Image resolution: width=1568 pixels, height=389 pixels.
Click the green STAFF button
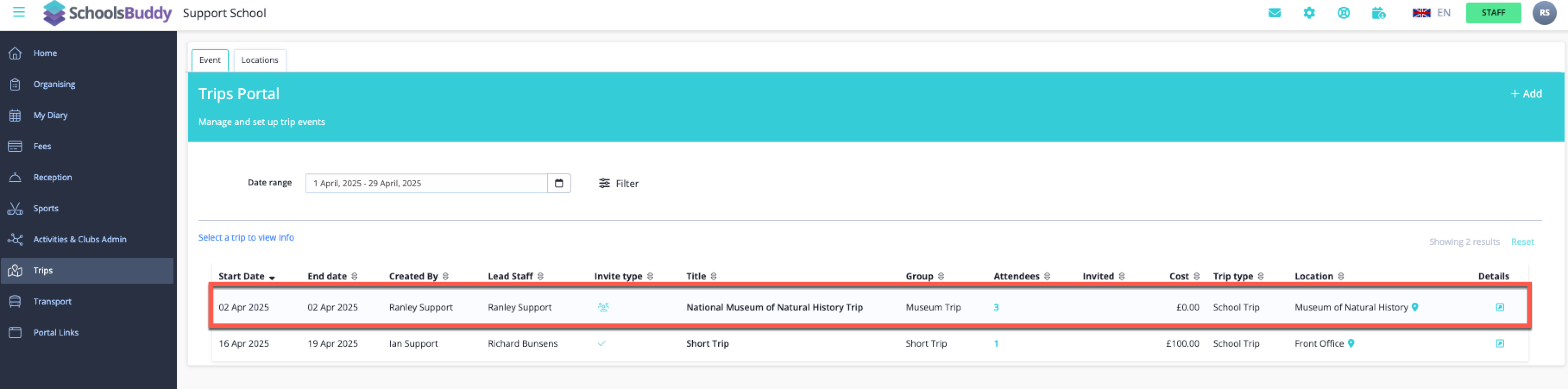pos(1492,13)
